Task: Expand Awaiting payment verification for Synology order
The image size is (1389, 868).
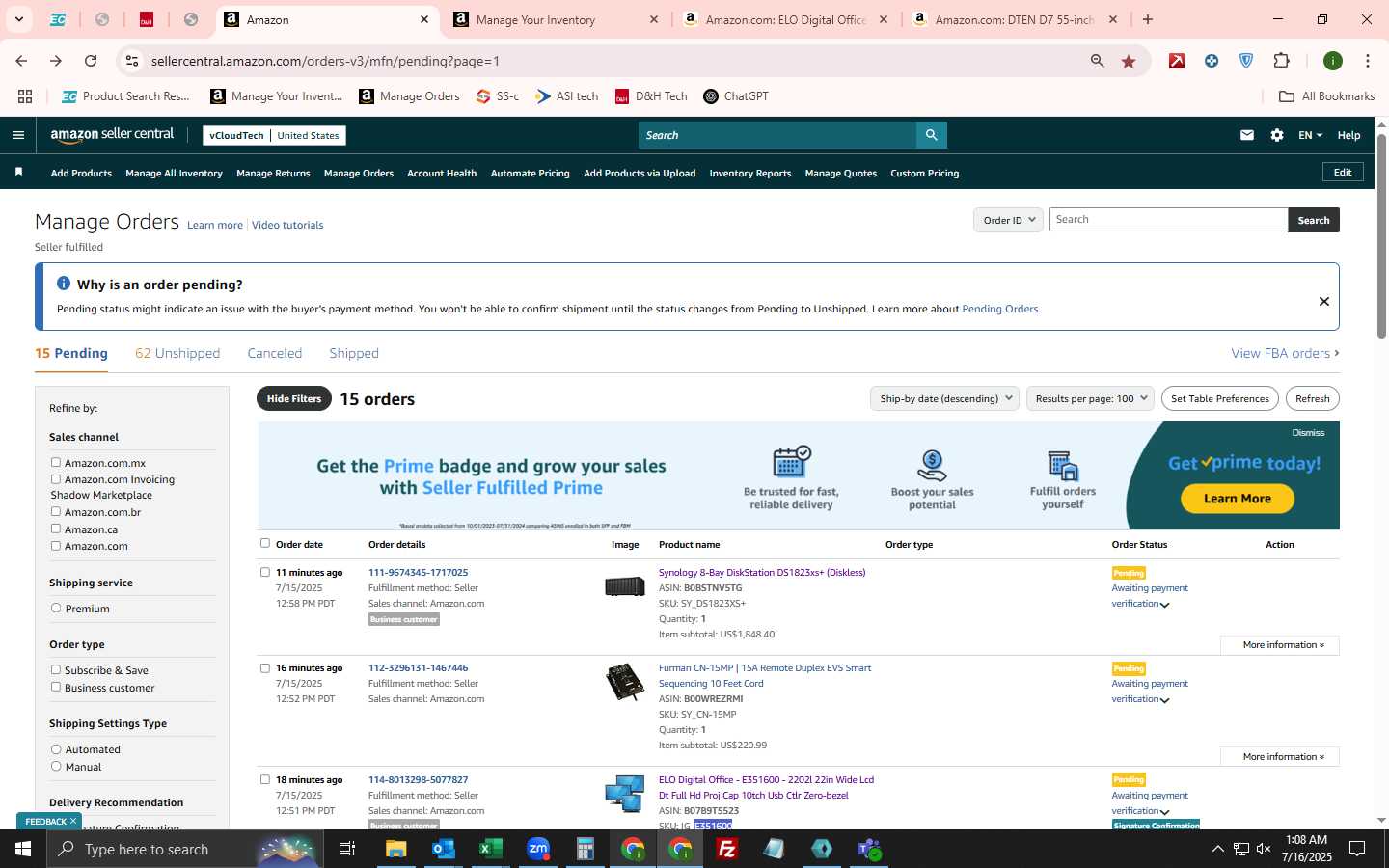Action: click(x=1164, y=605)
